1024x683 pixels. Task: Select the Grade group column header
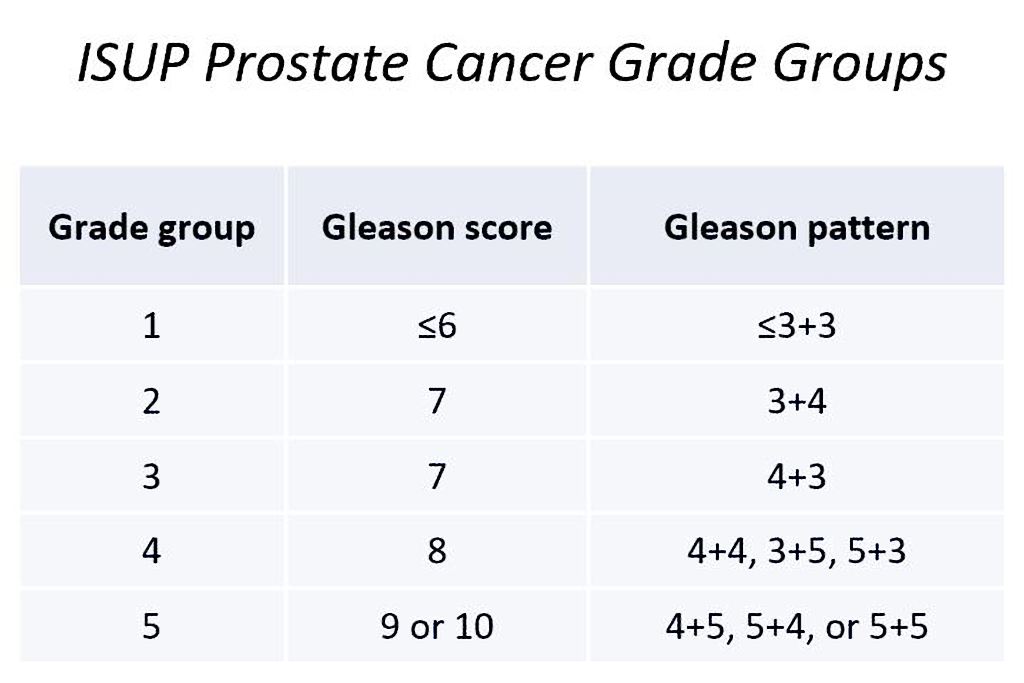(x=152, y=226)
